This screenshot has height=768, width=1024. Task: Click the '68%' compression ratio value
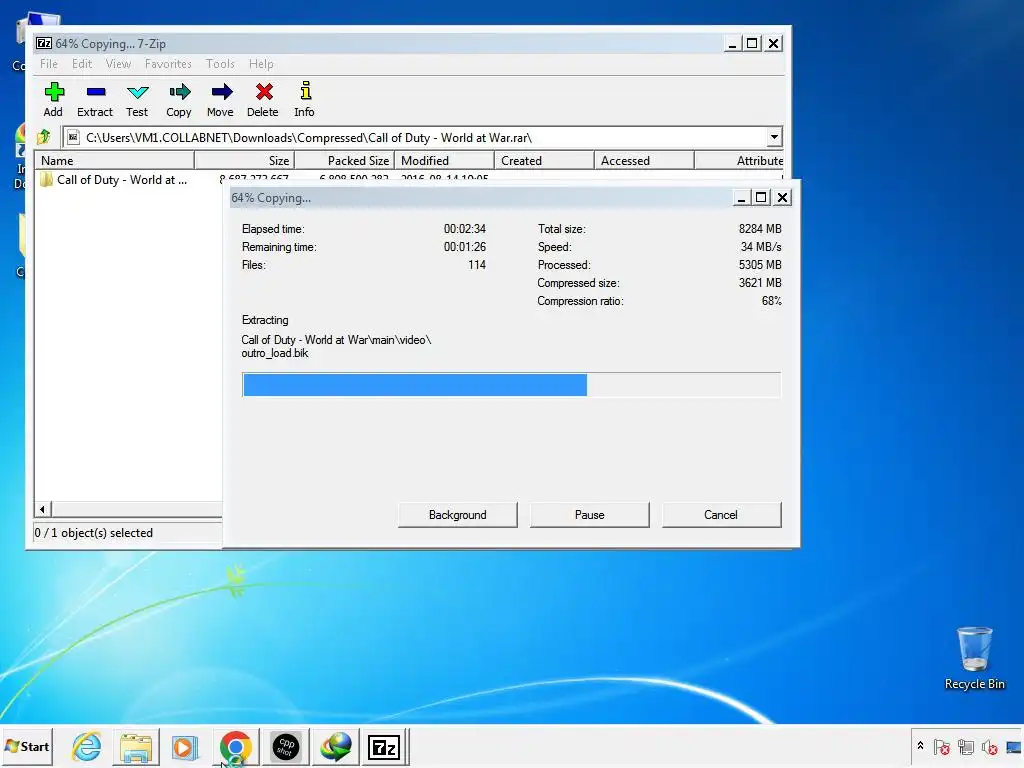click(x=772, y=301)
